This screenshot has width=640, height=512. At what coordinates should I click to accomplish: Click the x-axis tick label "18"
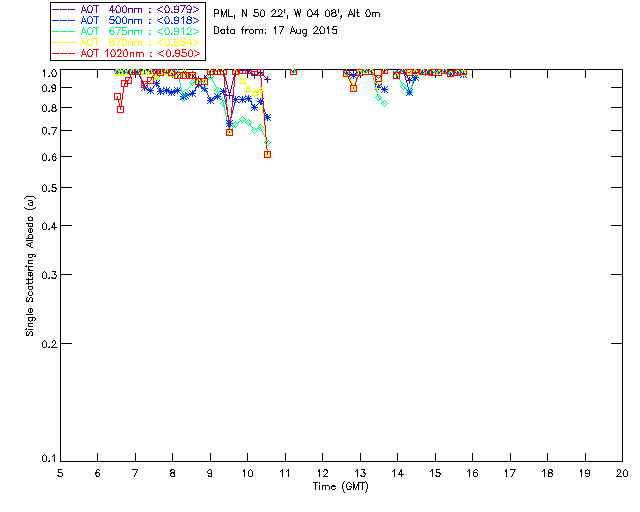(547, 473)
